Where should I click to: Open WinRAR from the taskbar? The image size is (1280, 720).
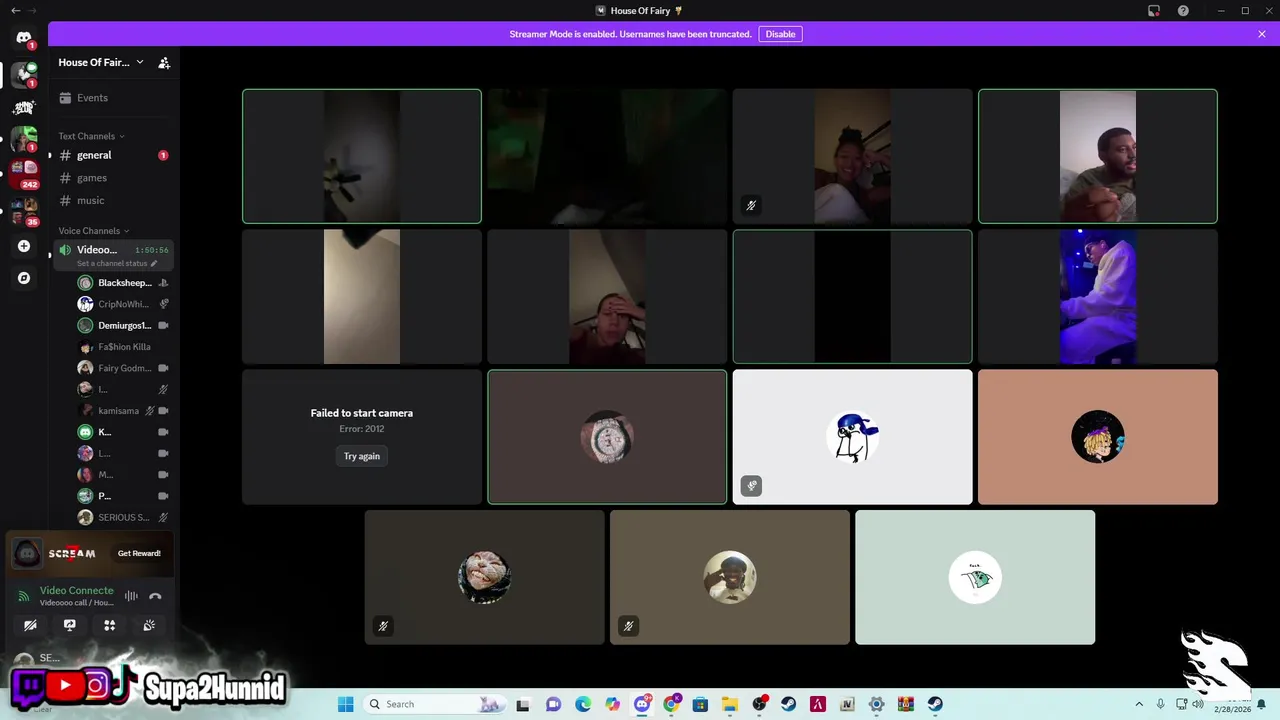click(906, 704)
